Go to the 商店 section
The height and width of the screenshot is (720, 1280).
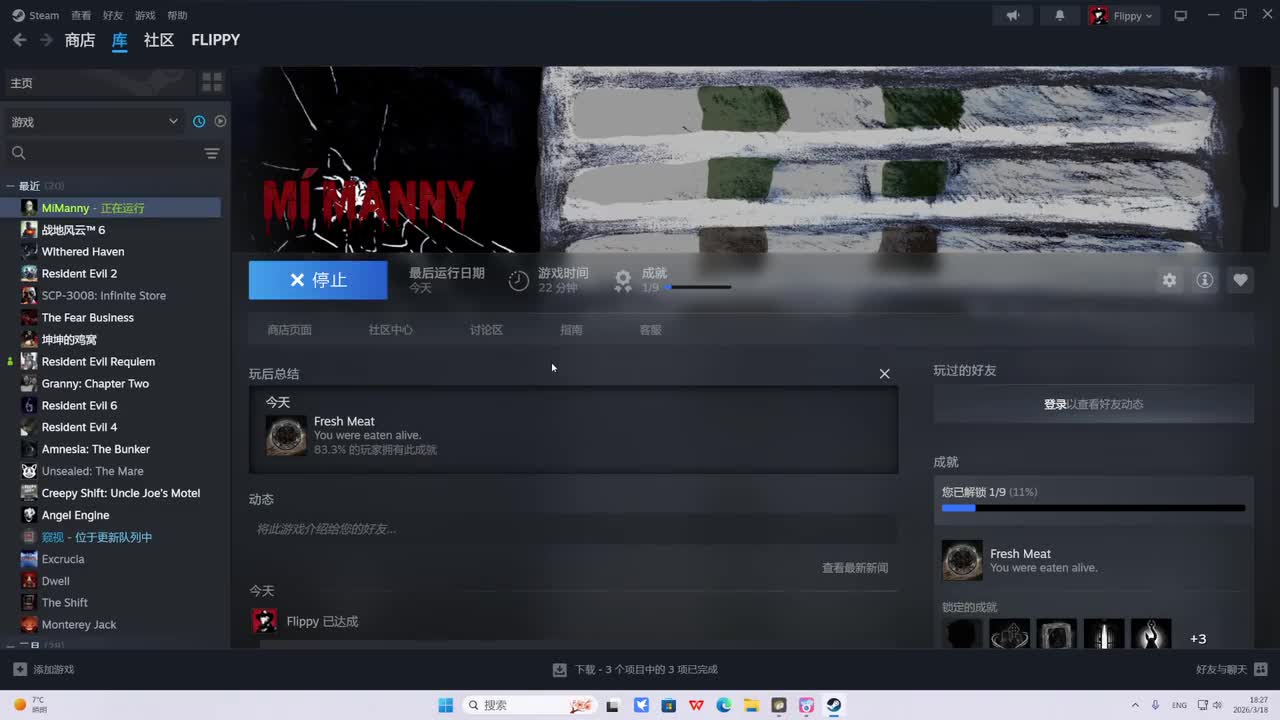[x=80, y=40]
